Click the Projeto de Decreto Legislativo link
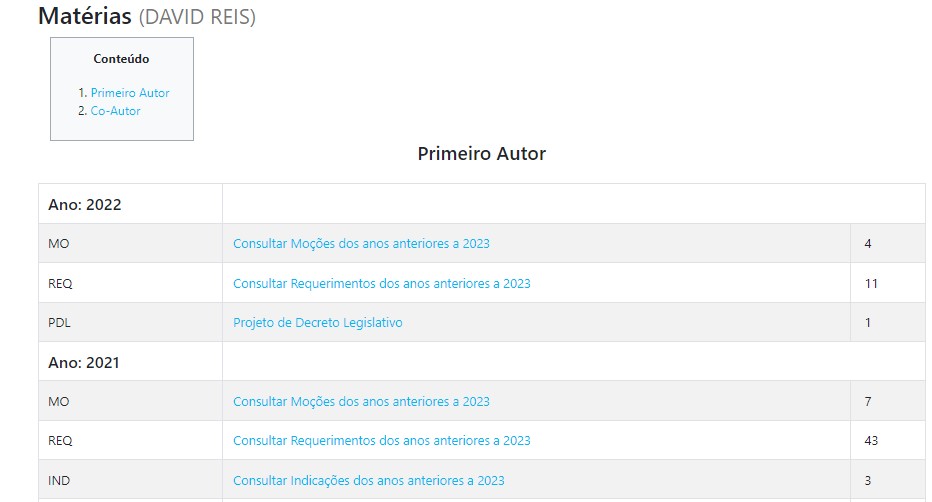932x502 pixels. 317,323
